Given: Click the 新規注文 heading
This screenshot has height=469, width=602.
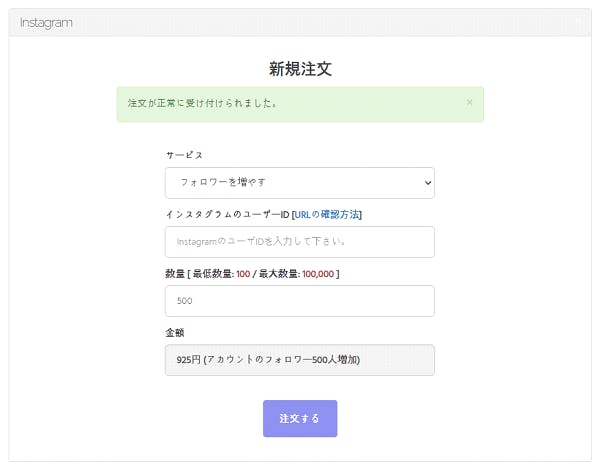Looking at the screenshot, I should click(x=300, y=69).
